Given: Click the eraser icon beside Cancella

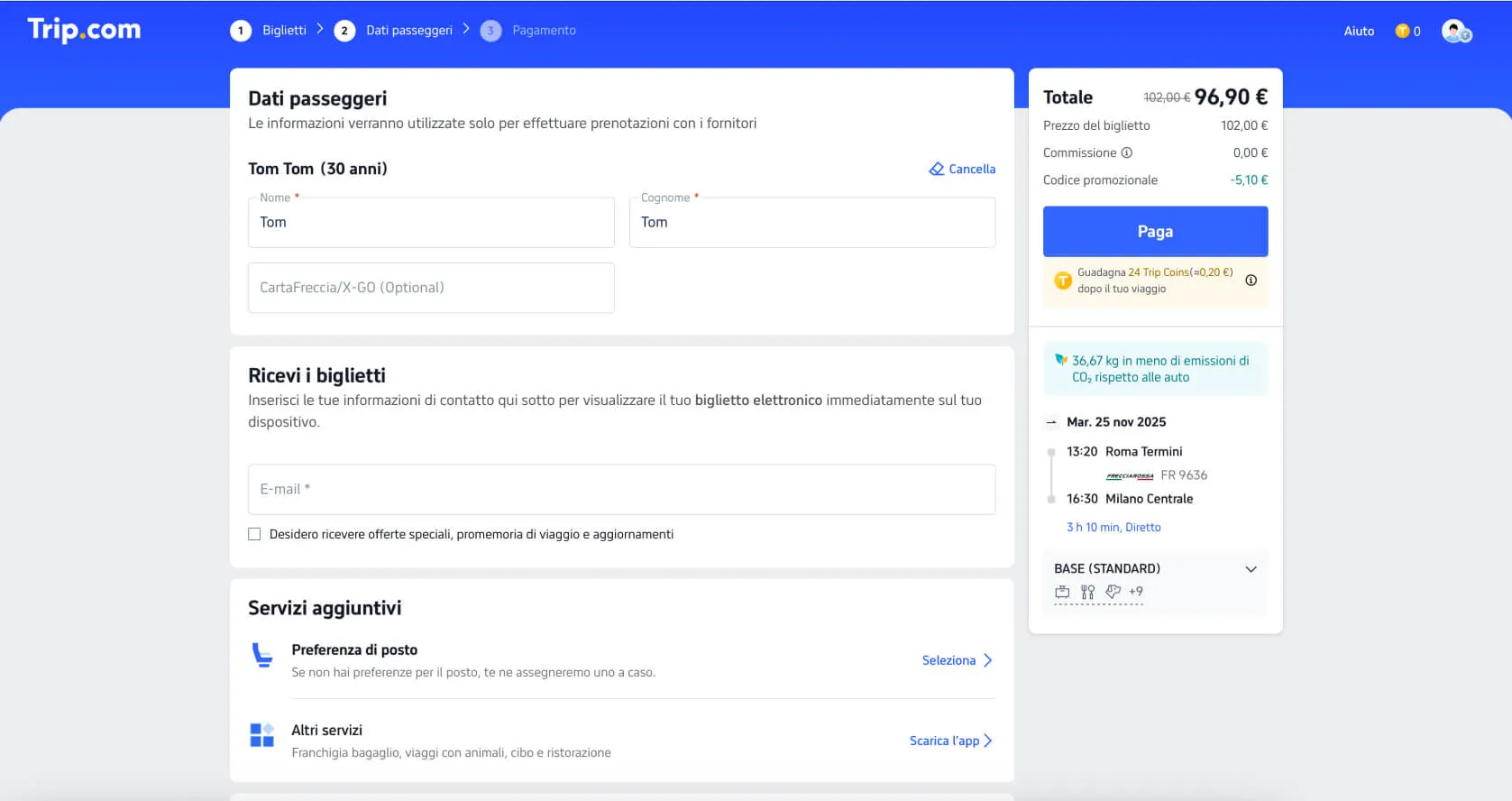Looking at the screenshot, I should (937, 169).
